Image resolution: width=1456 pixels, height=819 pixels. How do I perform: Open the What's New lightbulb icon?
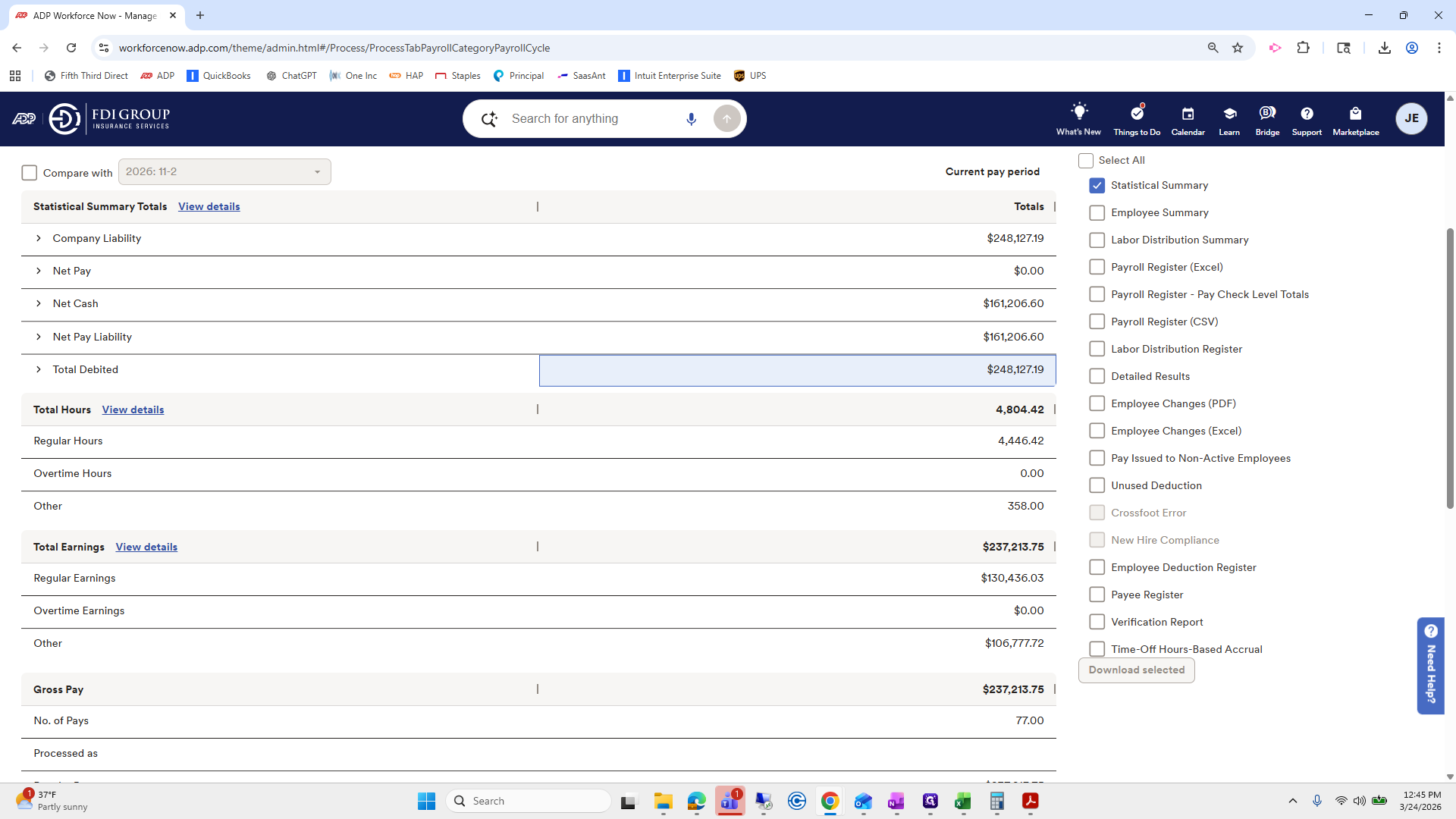point(1078,112)
